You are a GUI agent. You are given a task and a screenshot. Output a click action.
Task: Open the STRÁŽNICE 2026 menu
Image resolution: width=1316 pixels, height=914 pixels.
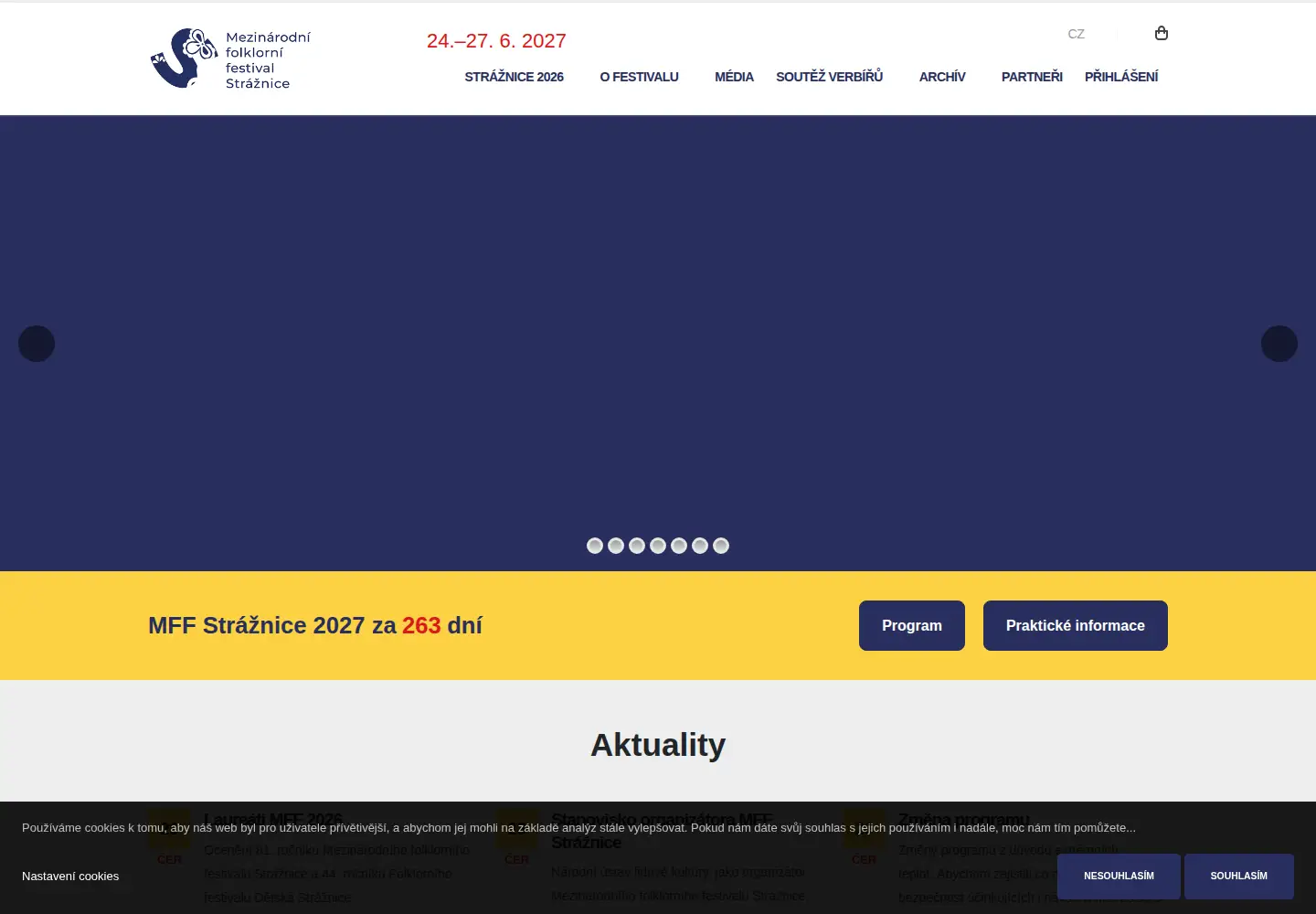514,77
